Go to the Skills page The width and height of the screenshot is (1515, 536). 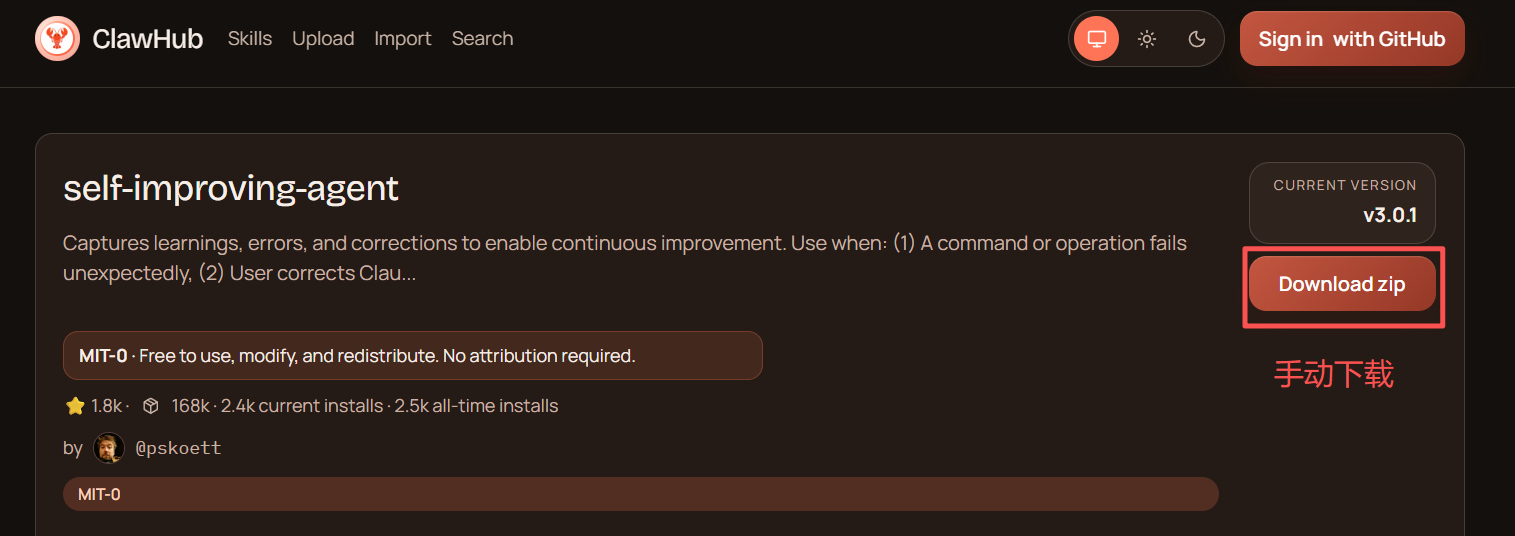250,39
